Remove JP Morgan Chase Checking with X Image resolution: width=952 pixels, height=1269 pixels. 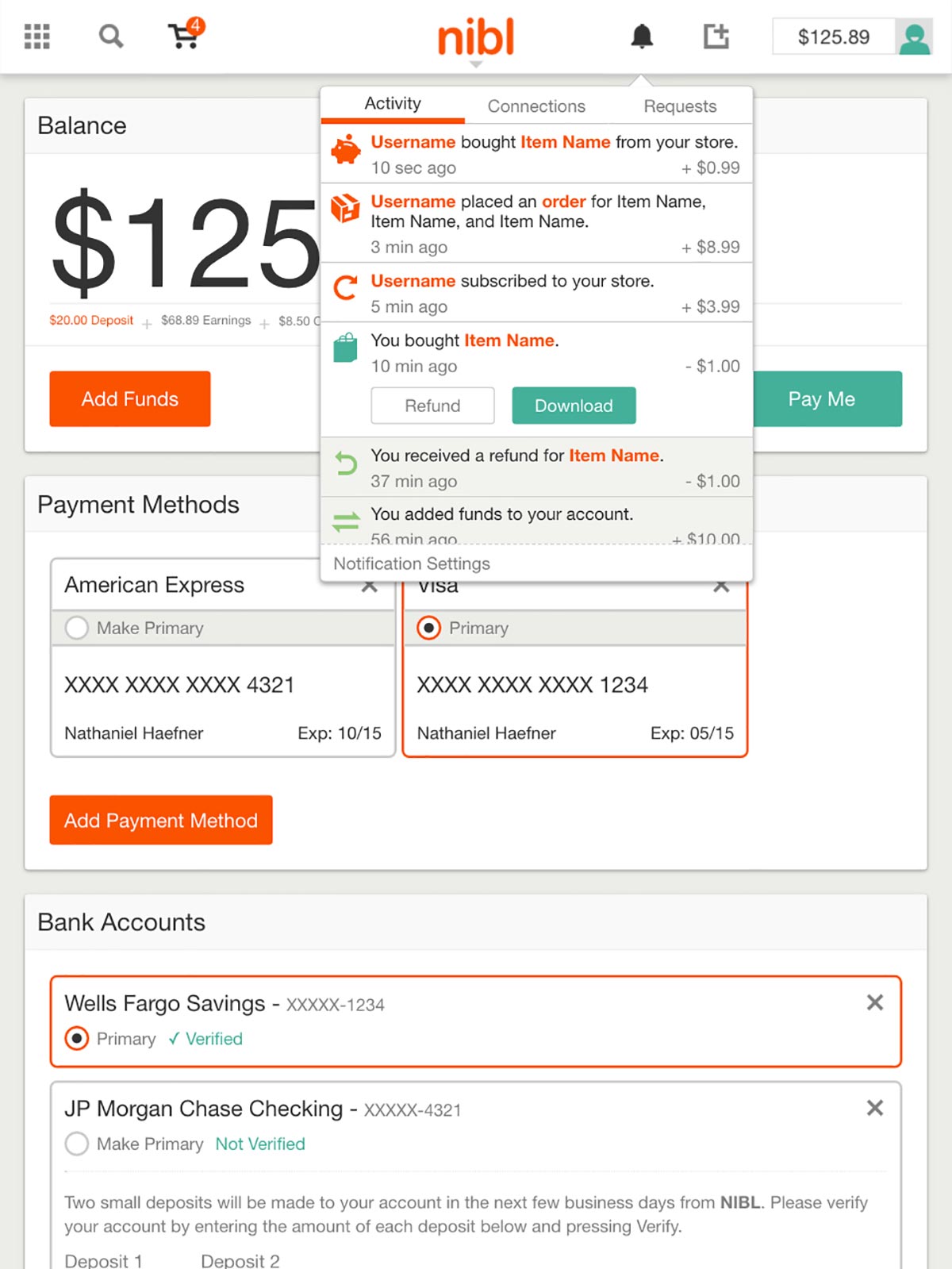(875, 1108)
